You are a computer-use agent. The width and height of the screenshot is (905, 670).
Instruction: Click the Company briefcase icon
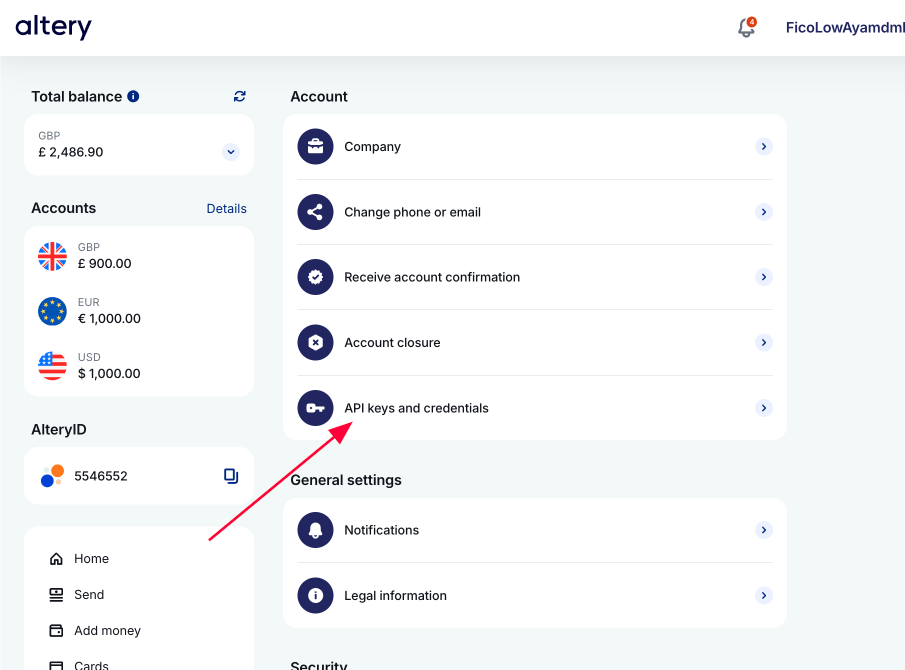(x=315, y=147)
